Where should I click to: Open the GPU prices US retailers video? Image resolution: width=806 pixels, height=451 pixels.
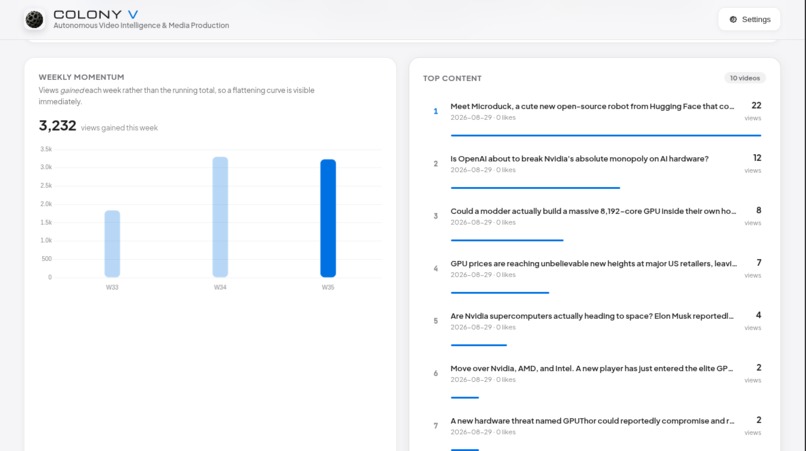click(594, 264)
